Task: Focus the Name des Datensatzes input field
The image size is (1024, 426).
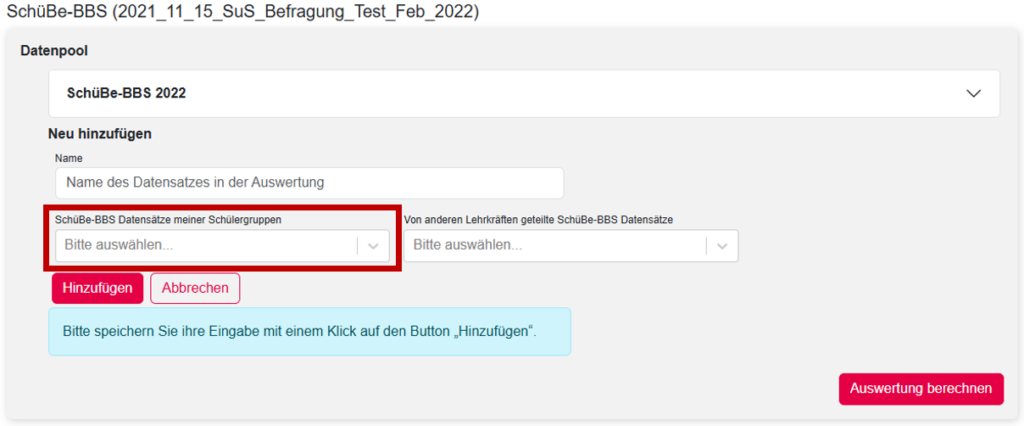Action: (309, 183)
